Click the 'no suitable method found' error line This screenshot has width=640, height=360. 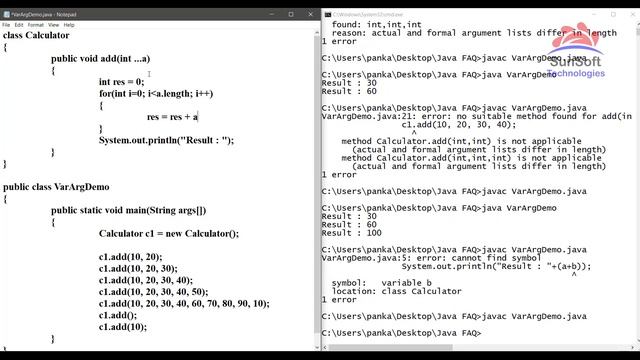pyautogui.click(x=477, y=116)
